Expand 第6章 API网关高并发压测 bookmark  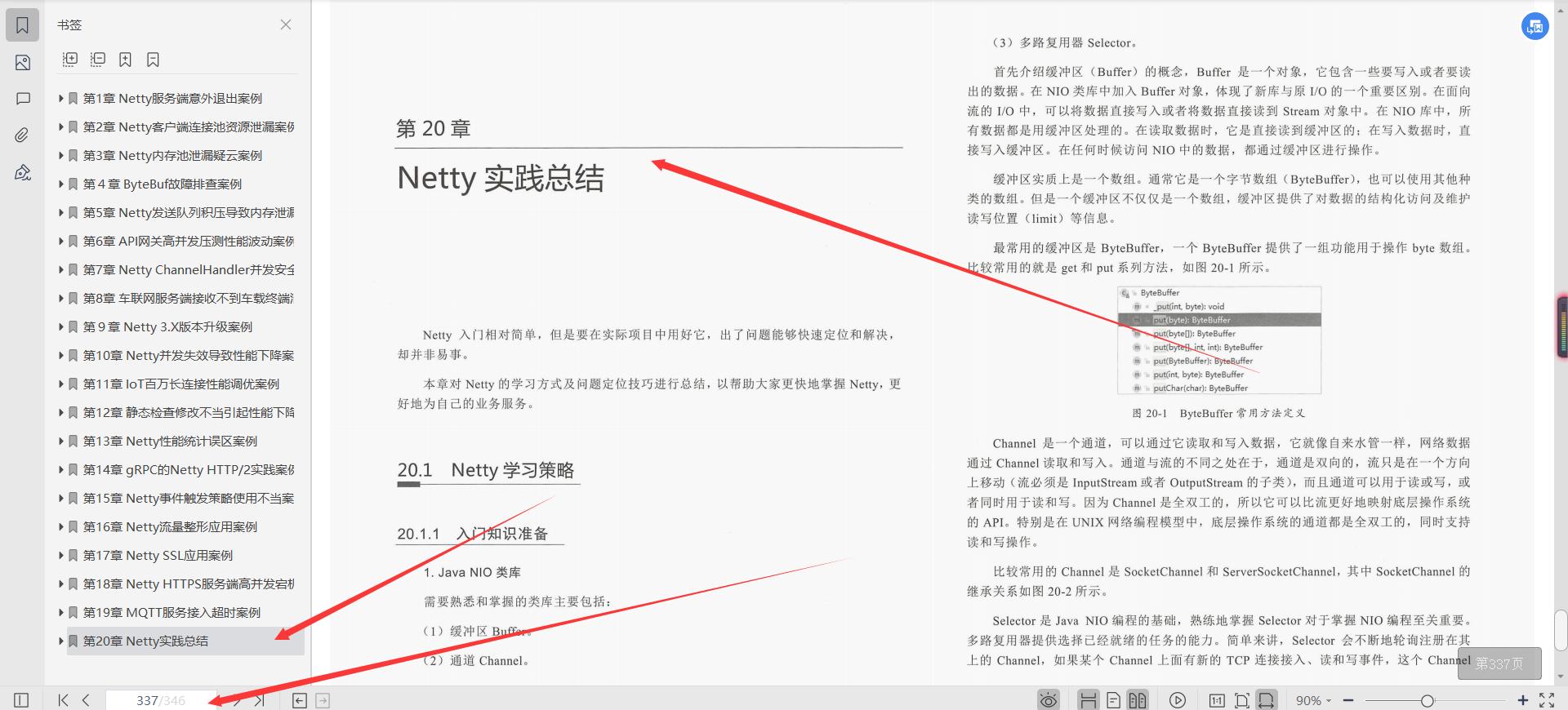coord(60,241)
